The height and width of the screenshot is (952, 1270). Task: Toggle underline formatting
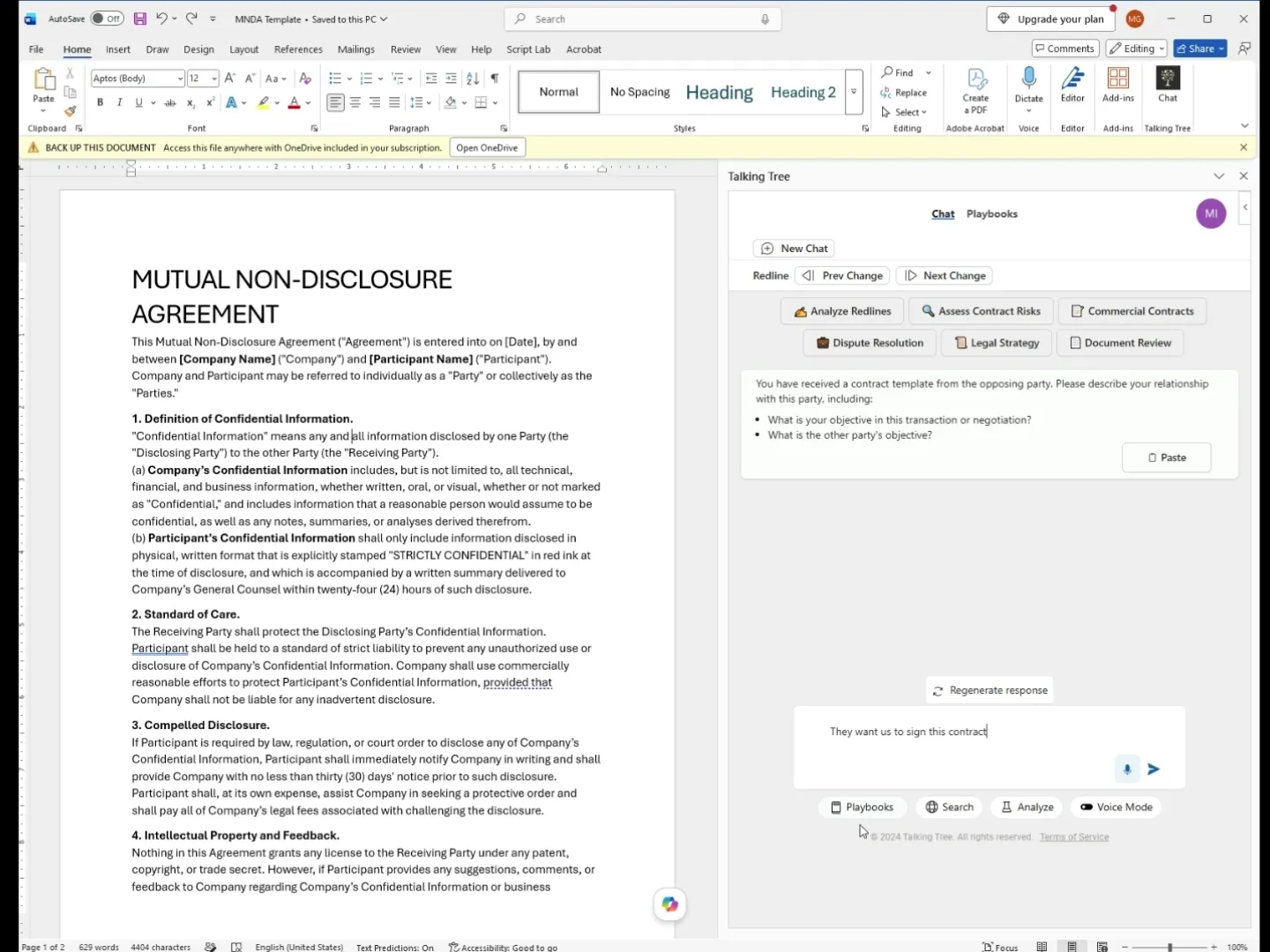pos(138,103)
